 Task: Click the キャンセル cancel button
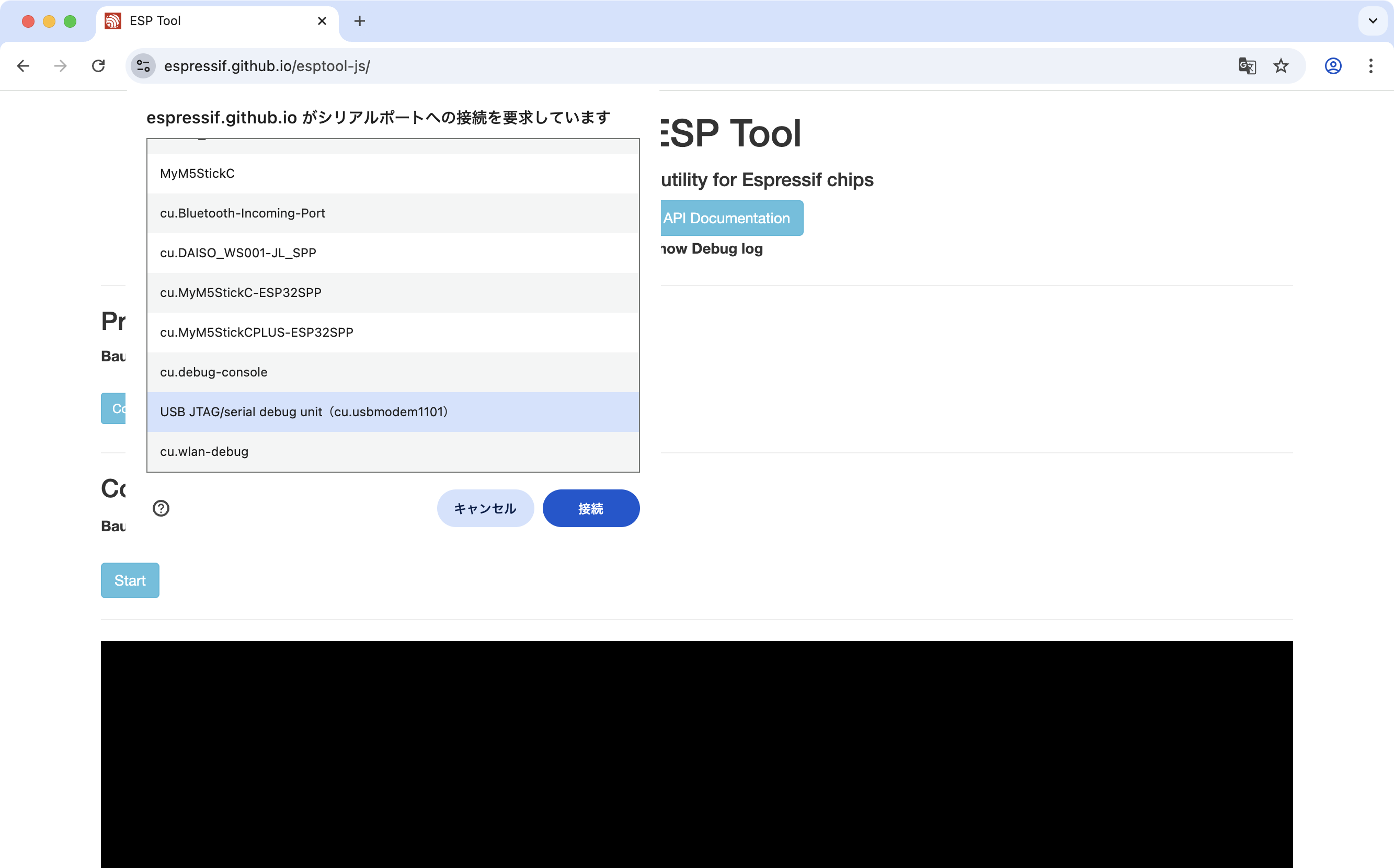pos(485,508)
